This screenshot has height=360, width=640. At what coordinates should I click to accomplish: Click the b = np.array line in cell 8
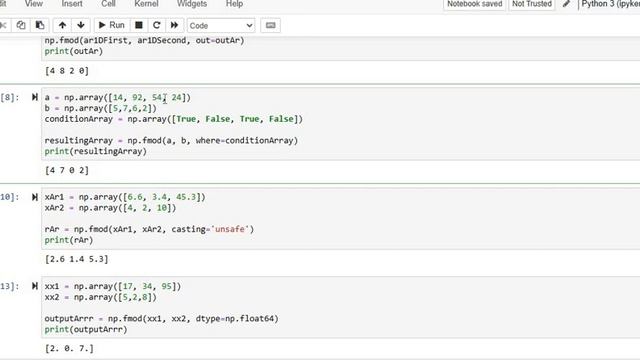(x=100, y=108)
